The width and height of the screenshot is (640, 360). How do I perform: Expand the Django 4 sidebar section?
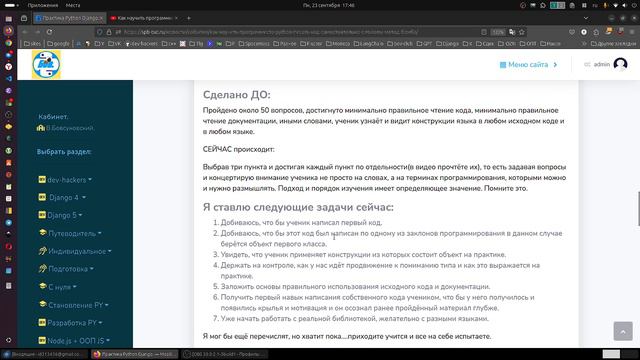(x=62, y=198)
